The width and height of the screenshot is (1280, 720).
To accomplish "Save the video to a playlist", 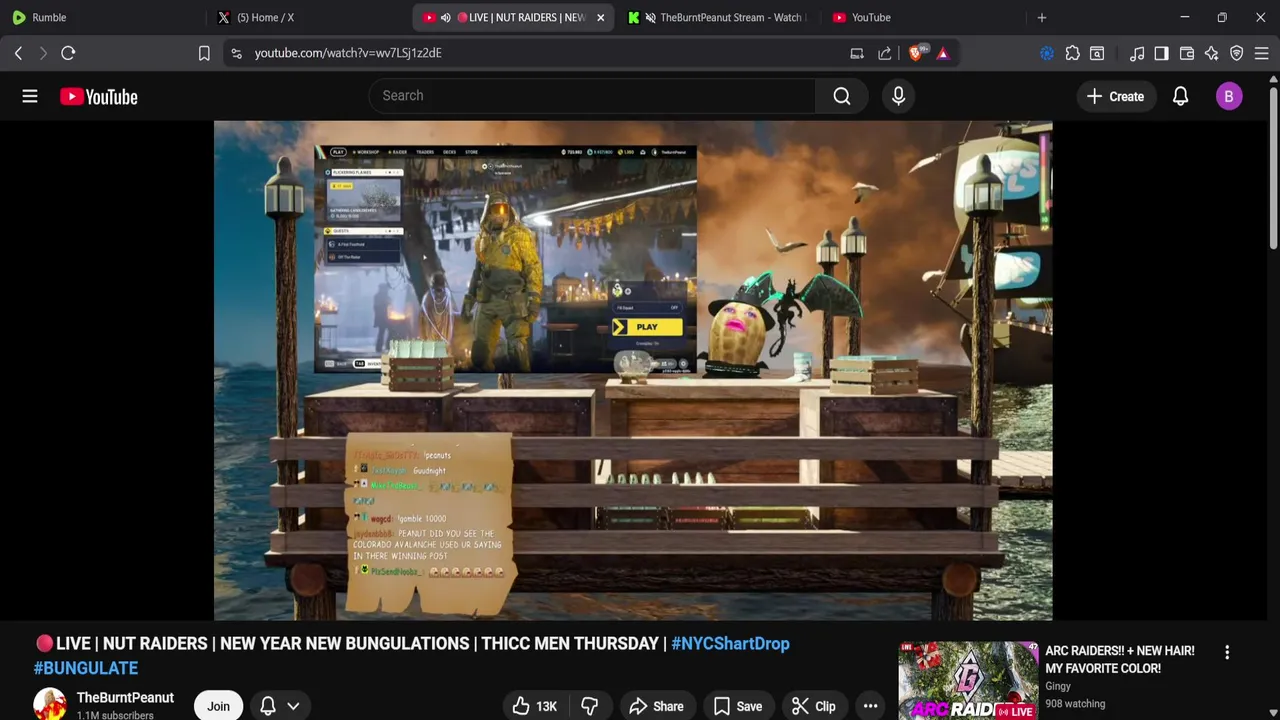I will (x=737, y=706).
